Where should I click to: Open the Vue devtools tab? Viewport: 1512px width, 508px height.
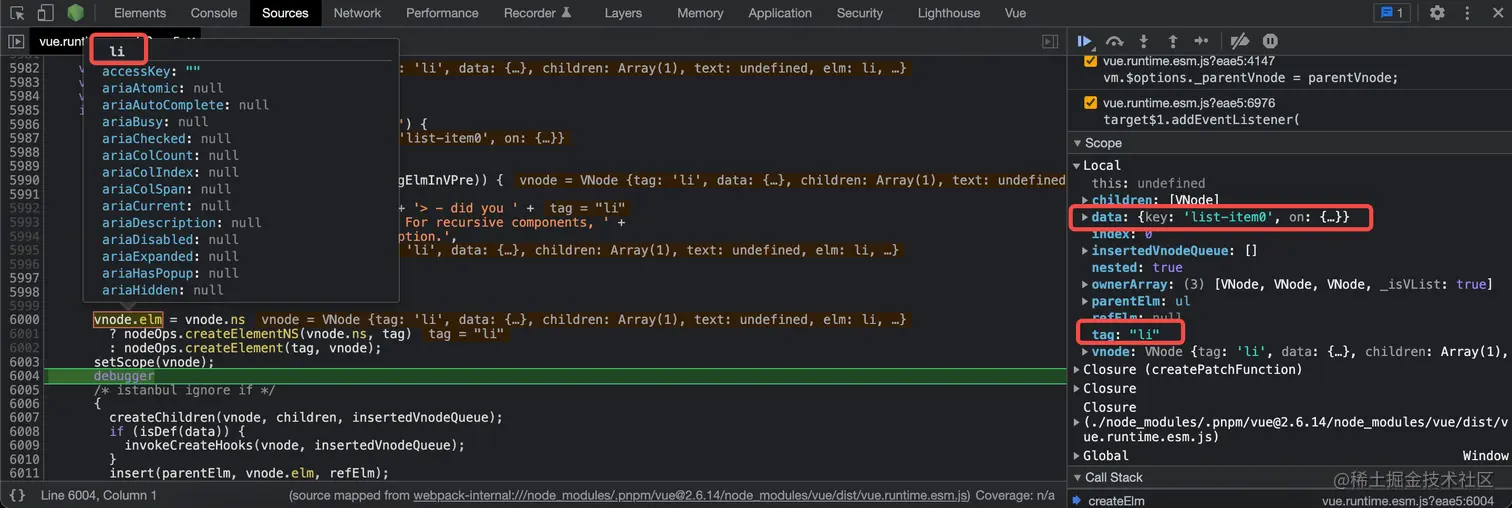1015,13
